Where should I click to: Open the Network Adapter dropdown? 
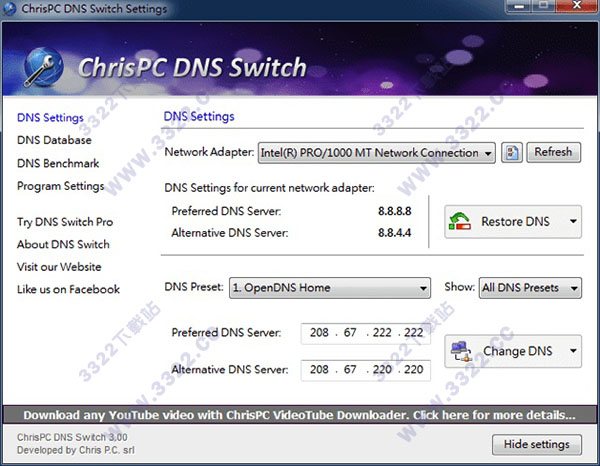[x=377, y=153]
